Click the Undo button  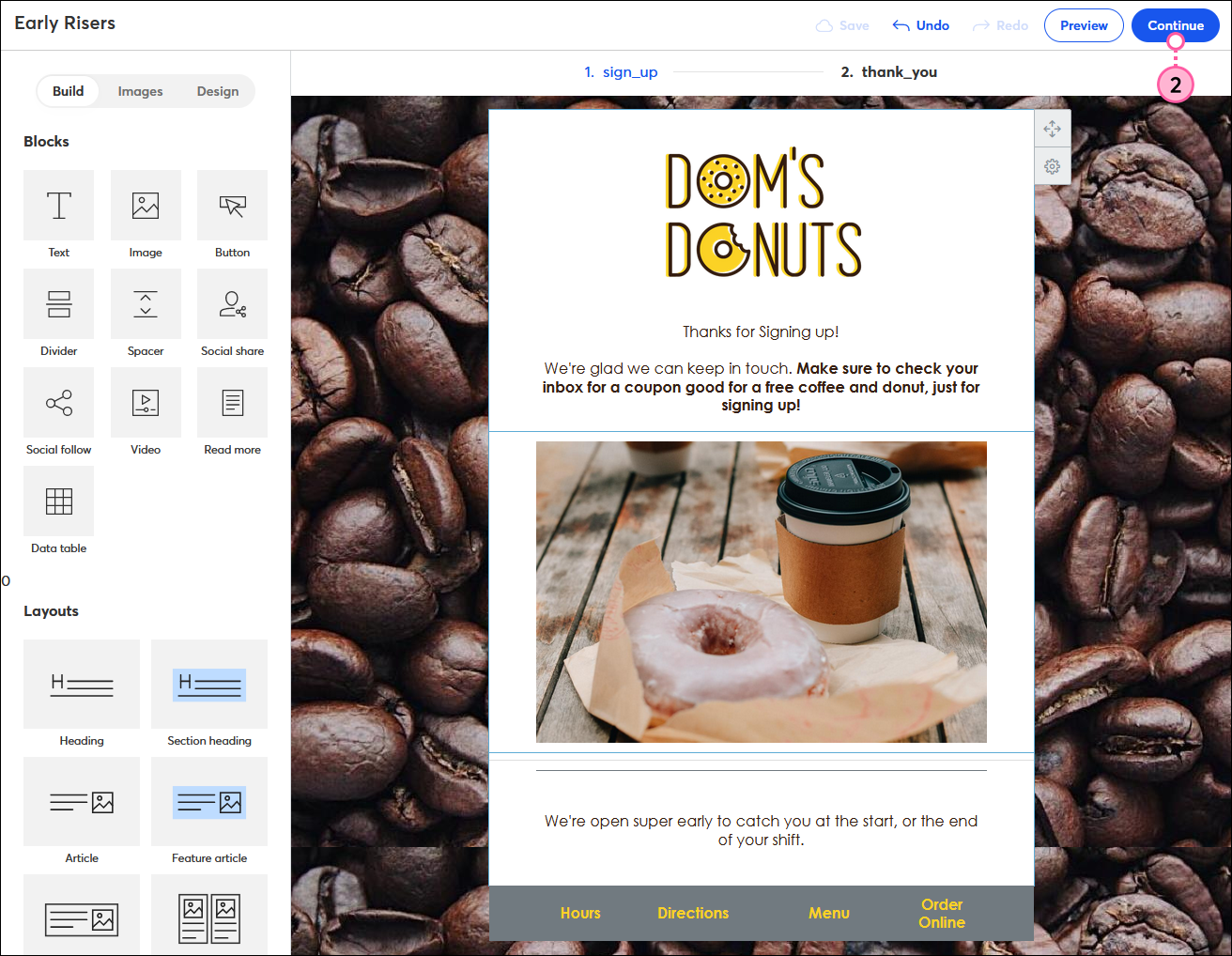921,25
